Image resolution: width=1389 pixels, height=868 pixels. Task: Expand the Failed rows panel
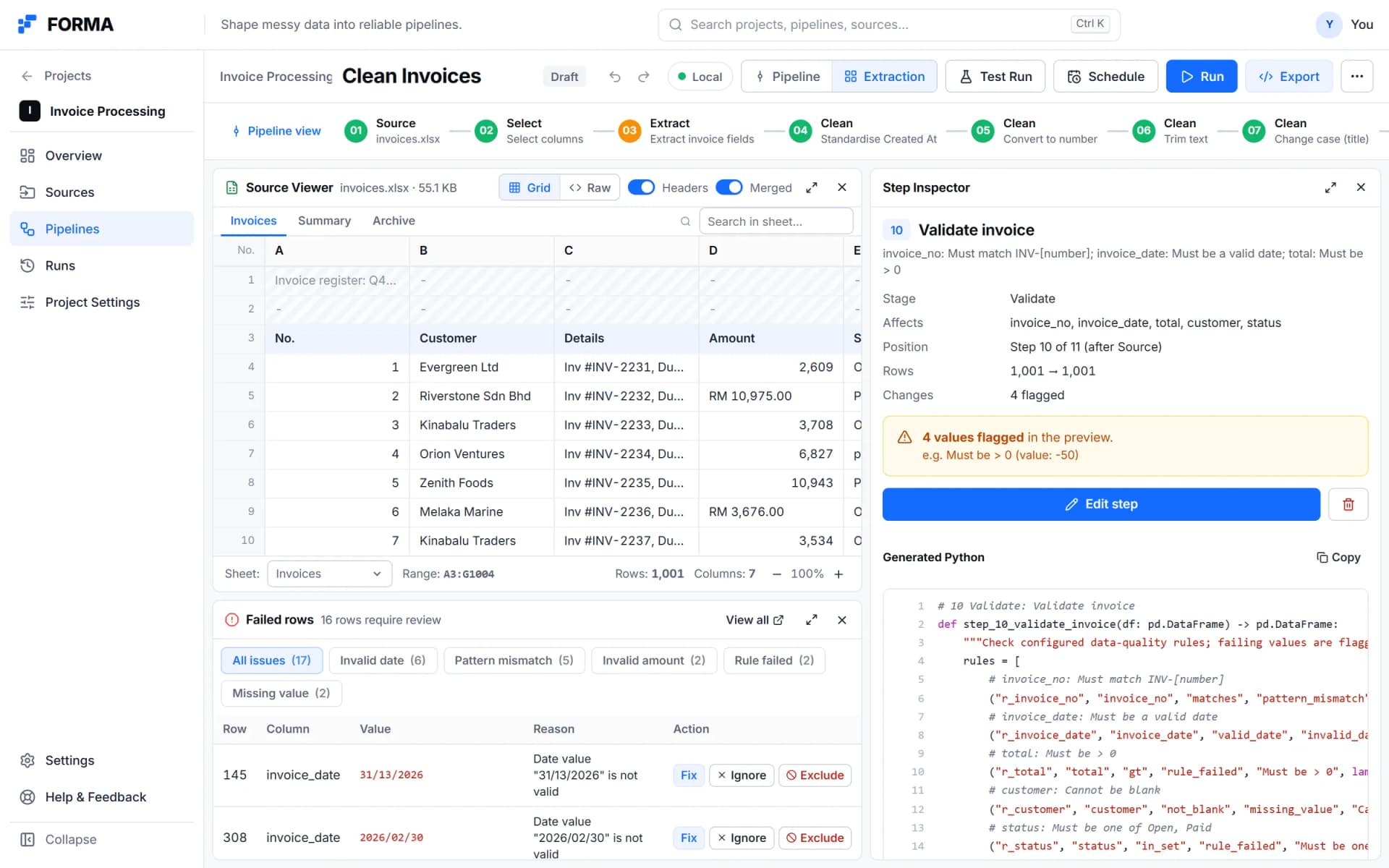tap(812, 620)
